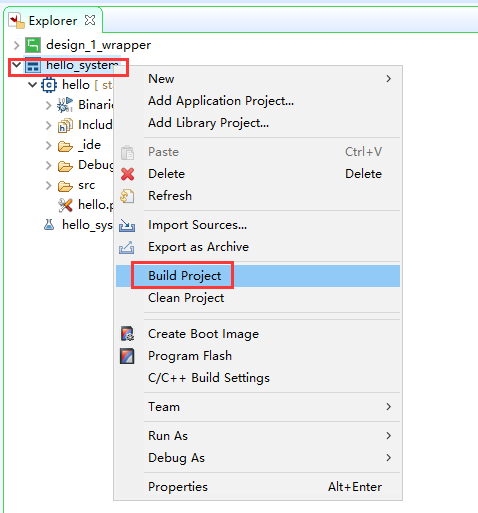Click the Refresh icon in context menu
This screenshot has height=513, width=478.
tap(127, 196)
